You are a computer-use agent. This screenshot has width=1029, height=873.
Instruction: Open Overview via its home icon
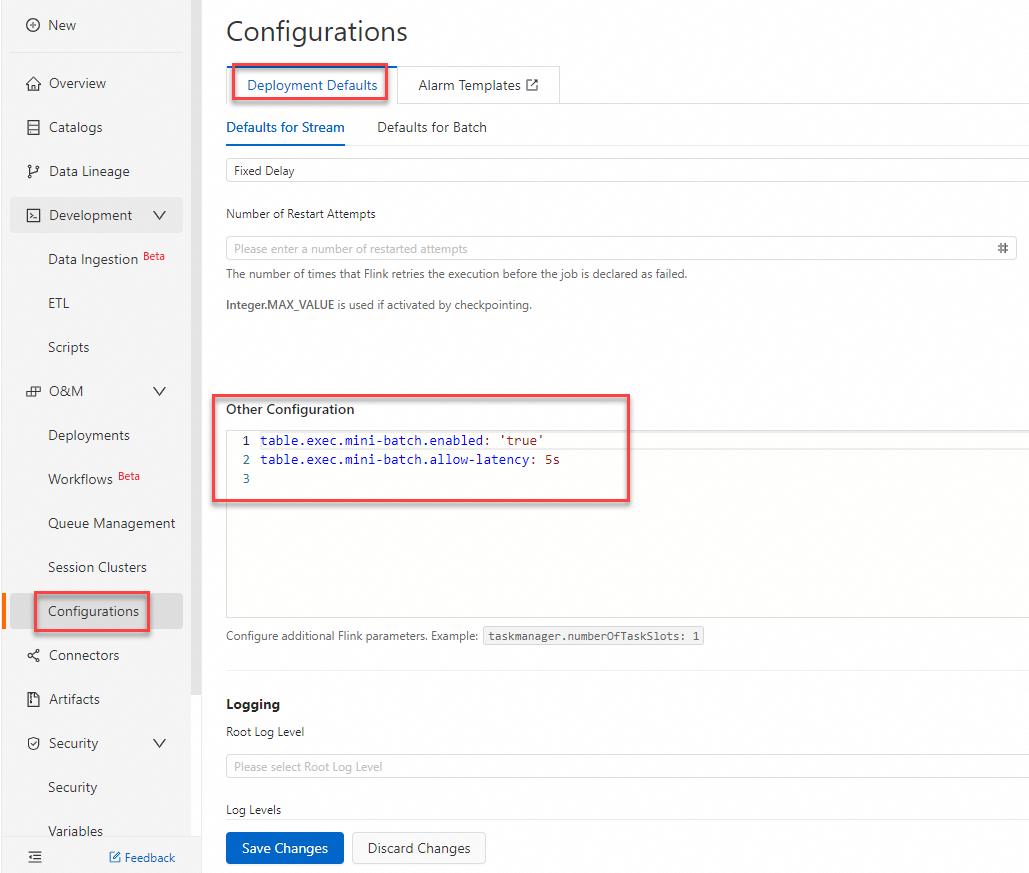click(x=33, y=83)
